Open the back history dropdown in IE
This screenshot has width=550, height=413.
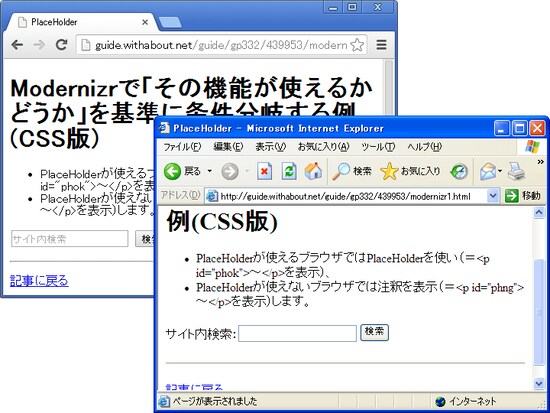click(209, 171)
